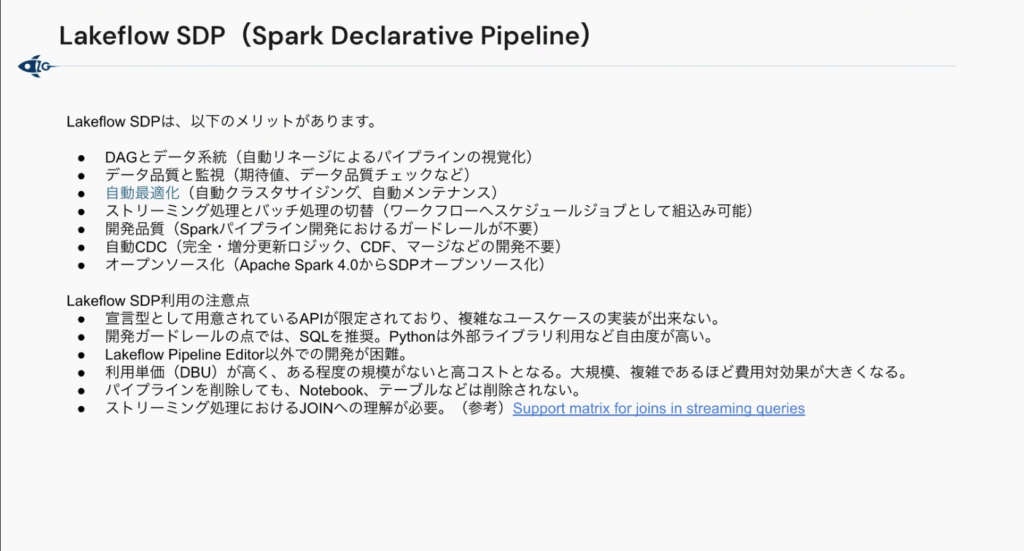Screen dimensions: 1024x551
Task: Open the Support matrix for joins link
Action: coord(658,409)
